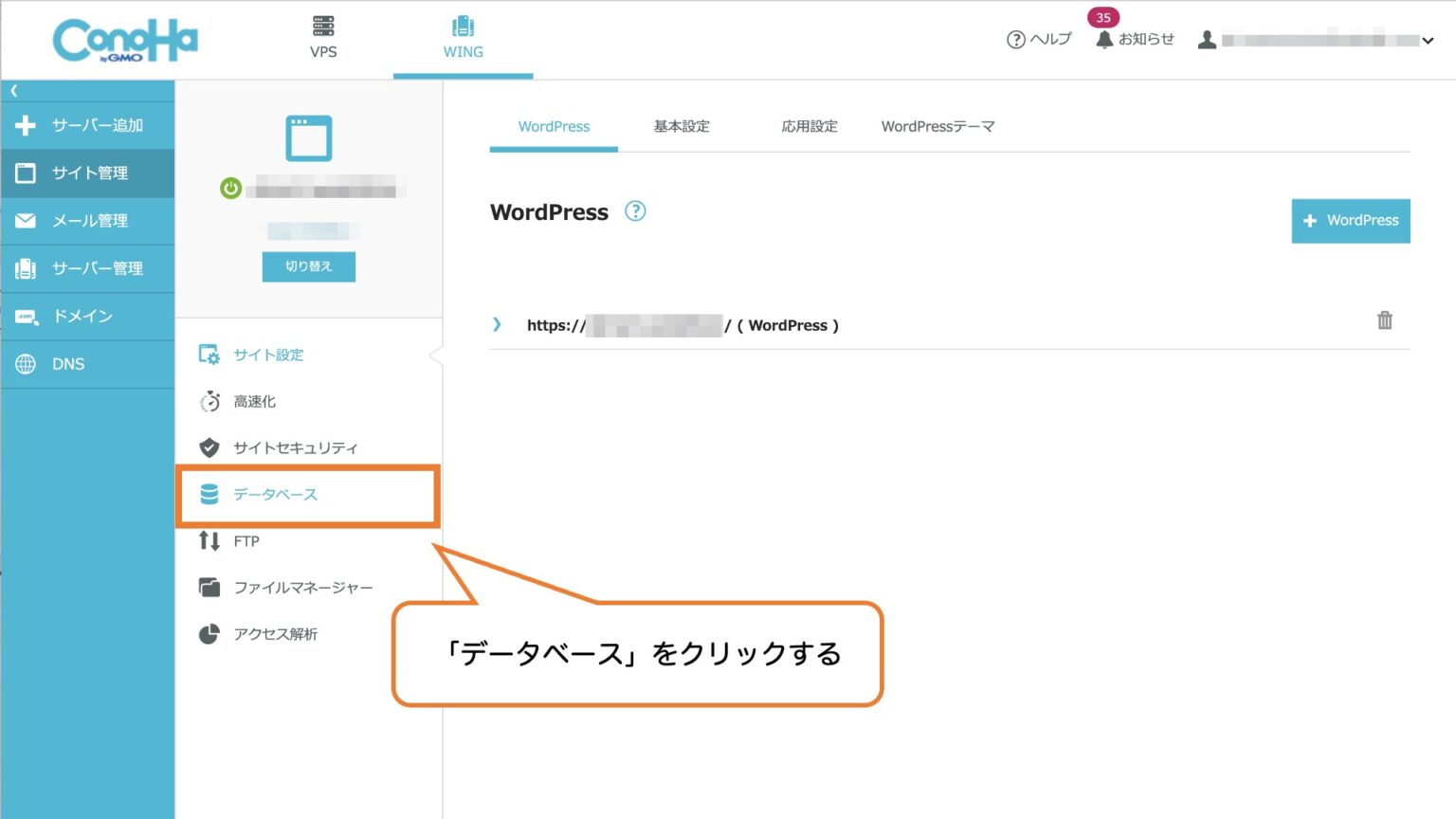Image resolution: width=1456 pixels, height=819 pixels.
Task: Open the サーバー追加 plus icon
Action: pyautogui.click(x=26, y=125)
